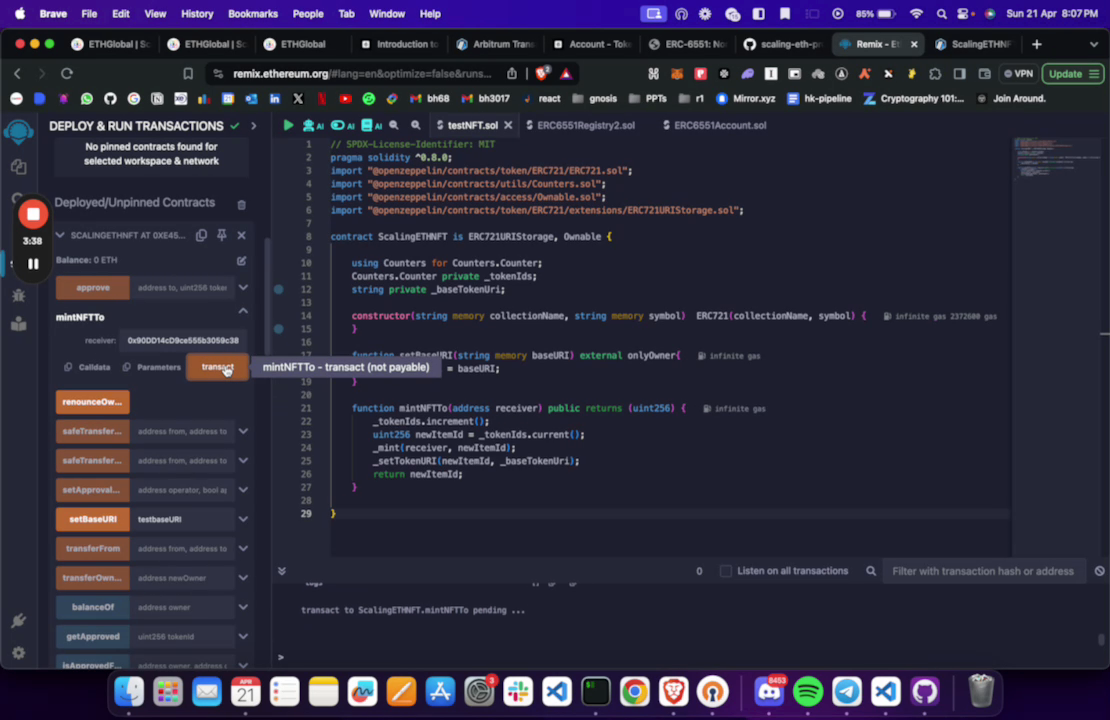Image resolution: width=1110 pixels, height=720 pixels.
Task: Close the testNFT.sol editor tab
Action: coord(508,125)
